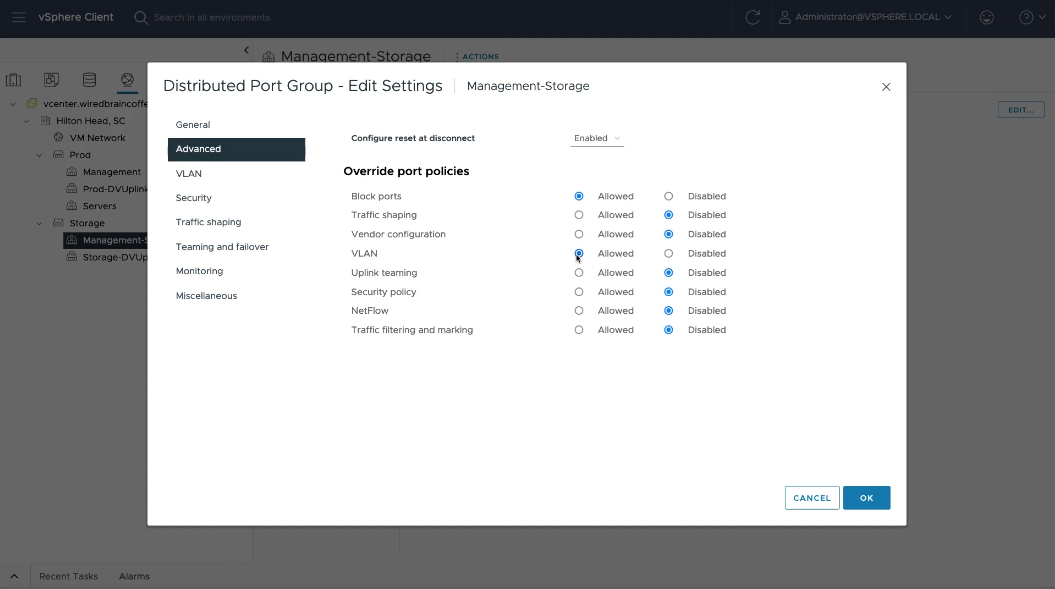Viewport: 1055px width, 589px height.
Task: Set Traffic shaping override to Allowed
Action: 579,215
